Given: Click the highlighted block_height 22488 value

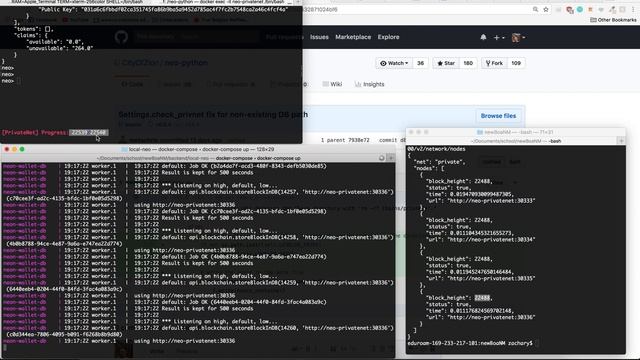Looking at the screenshot, I should (x=482, y=298).
